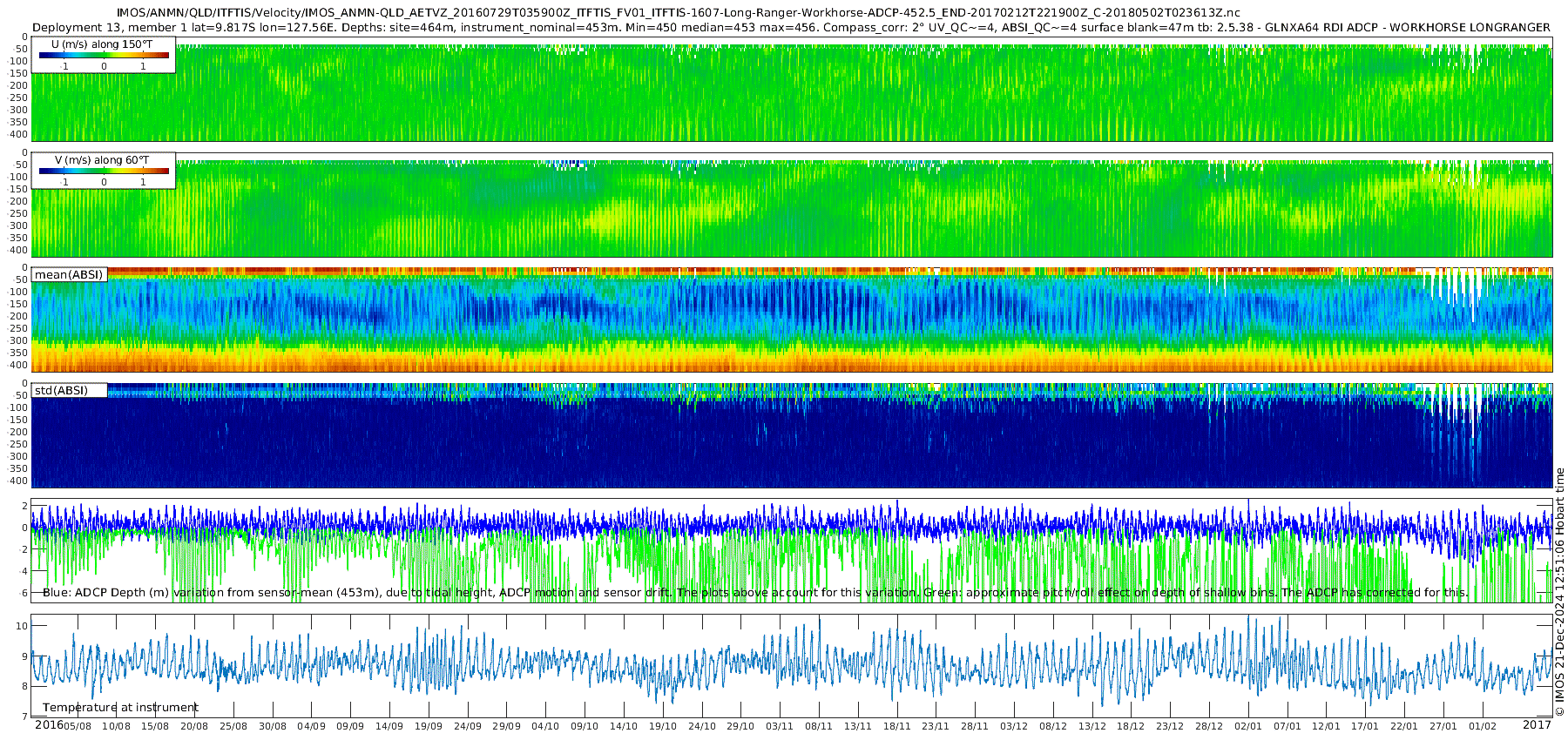Click the "23/12" date tick label
This screenshot has width=1568, height=740.
tap(1170, 727)
